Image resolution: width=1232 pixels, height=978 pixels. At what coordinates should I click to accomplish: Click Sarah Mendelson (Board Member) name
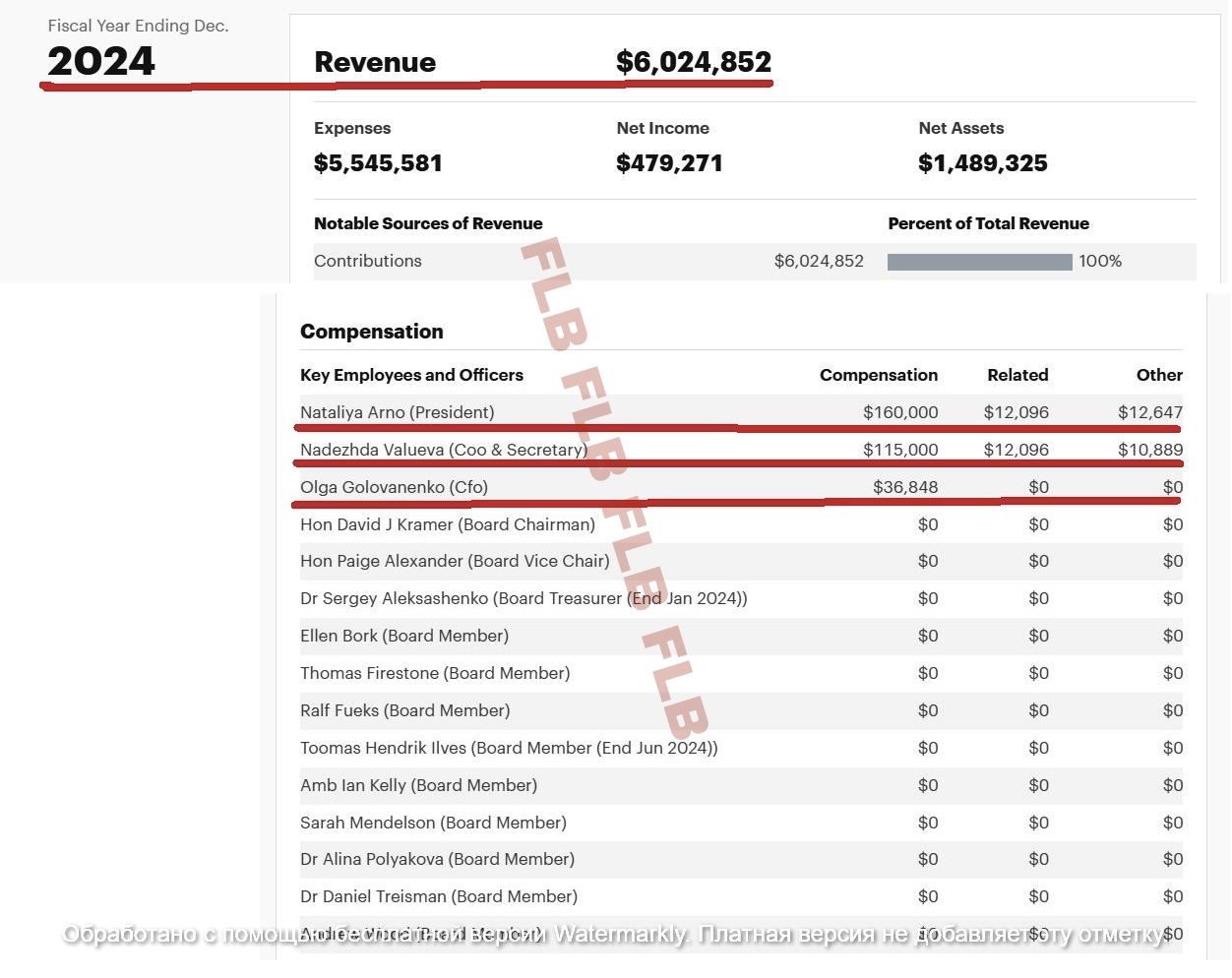[x=433, y=823]
